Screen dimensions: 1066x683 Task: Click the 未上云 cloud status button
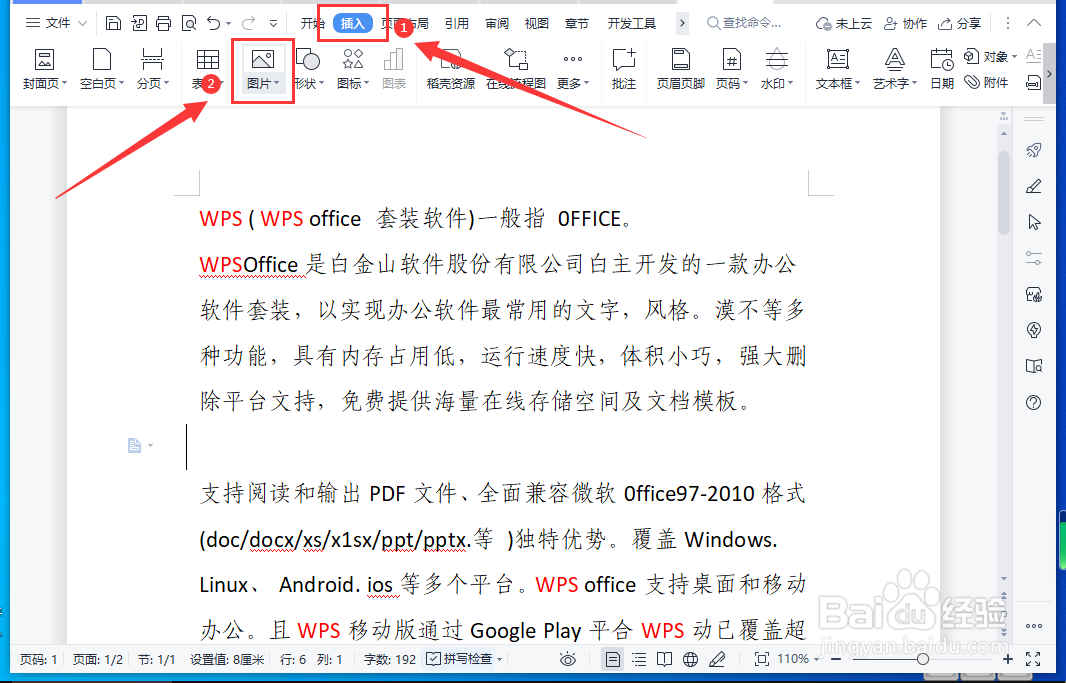843,24
